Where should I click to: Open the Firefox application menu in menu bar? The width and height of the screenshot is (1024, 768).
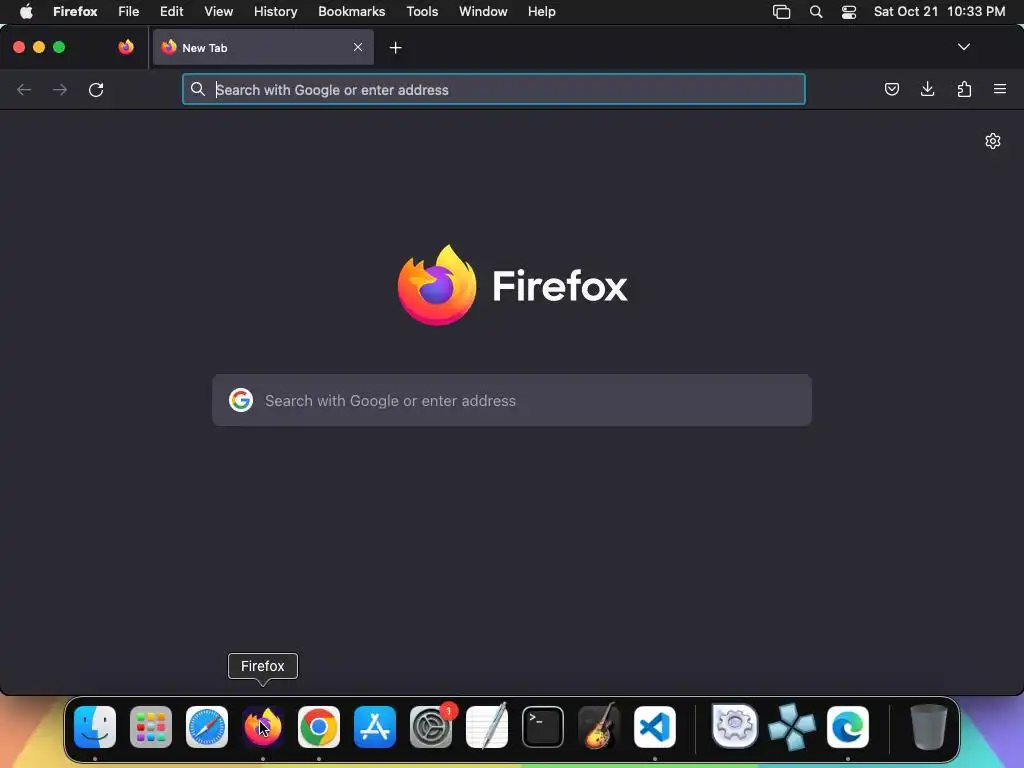tap(75, 12)
